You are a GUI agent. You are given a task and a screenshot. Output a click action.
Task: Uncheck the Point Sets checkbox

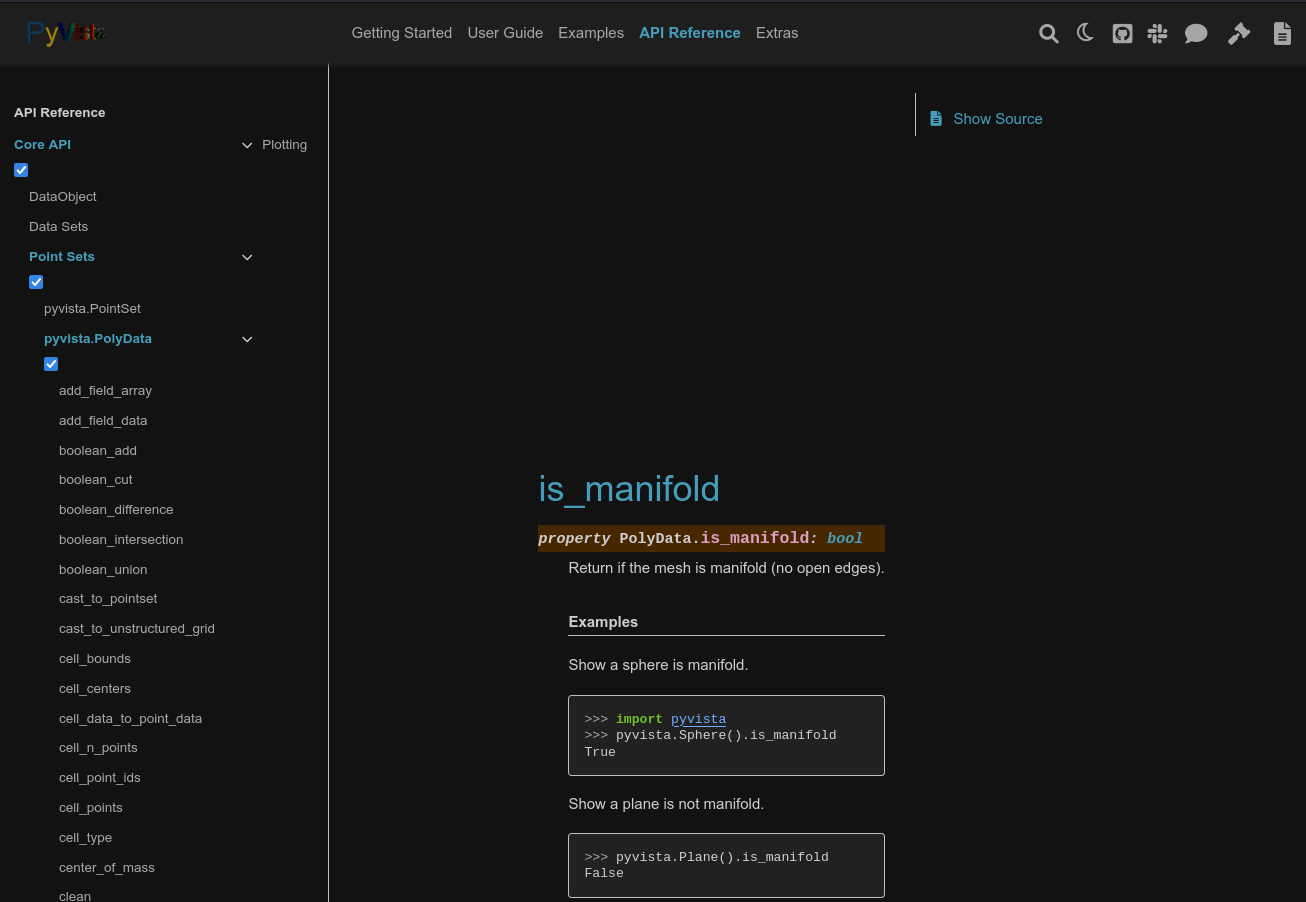coord(36,282)
